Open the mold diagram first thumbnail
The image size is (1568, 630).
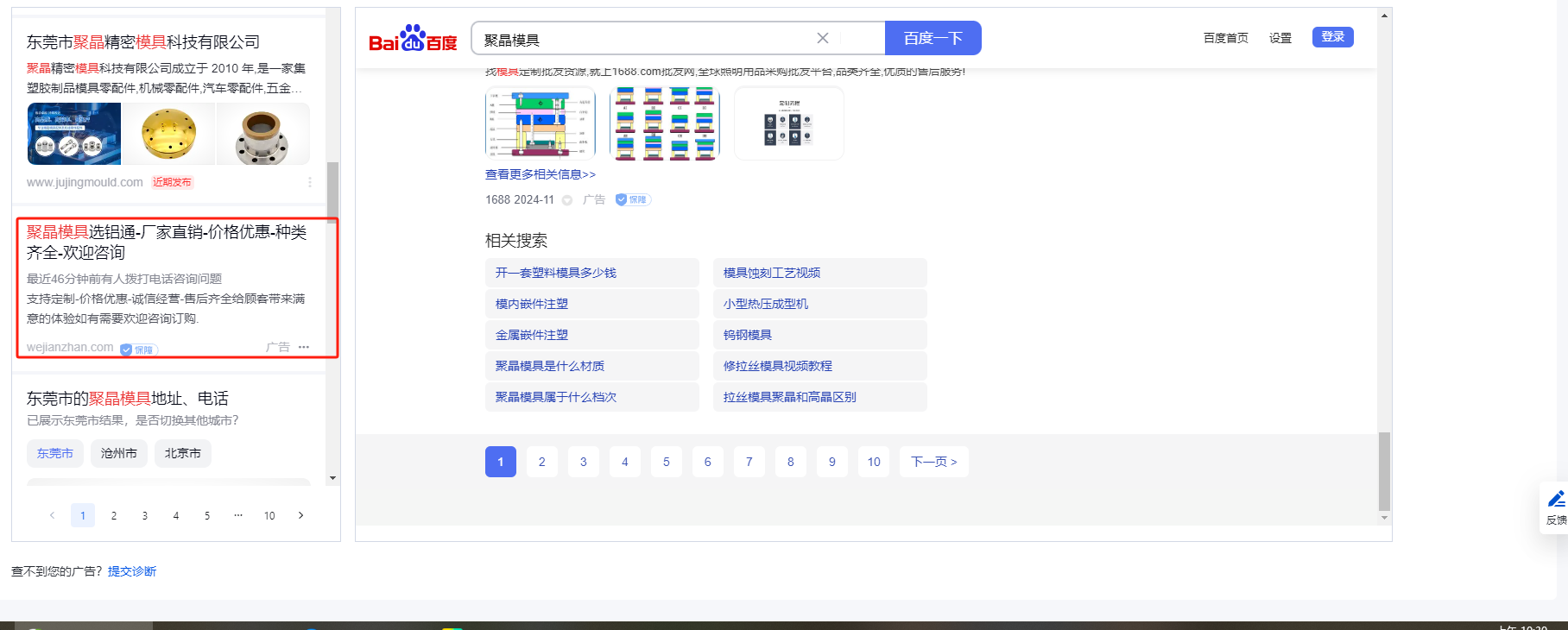tap(541, 123)
